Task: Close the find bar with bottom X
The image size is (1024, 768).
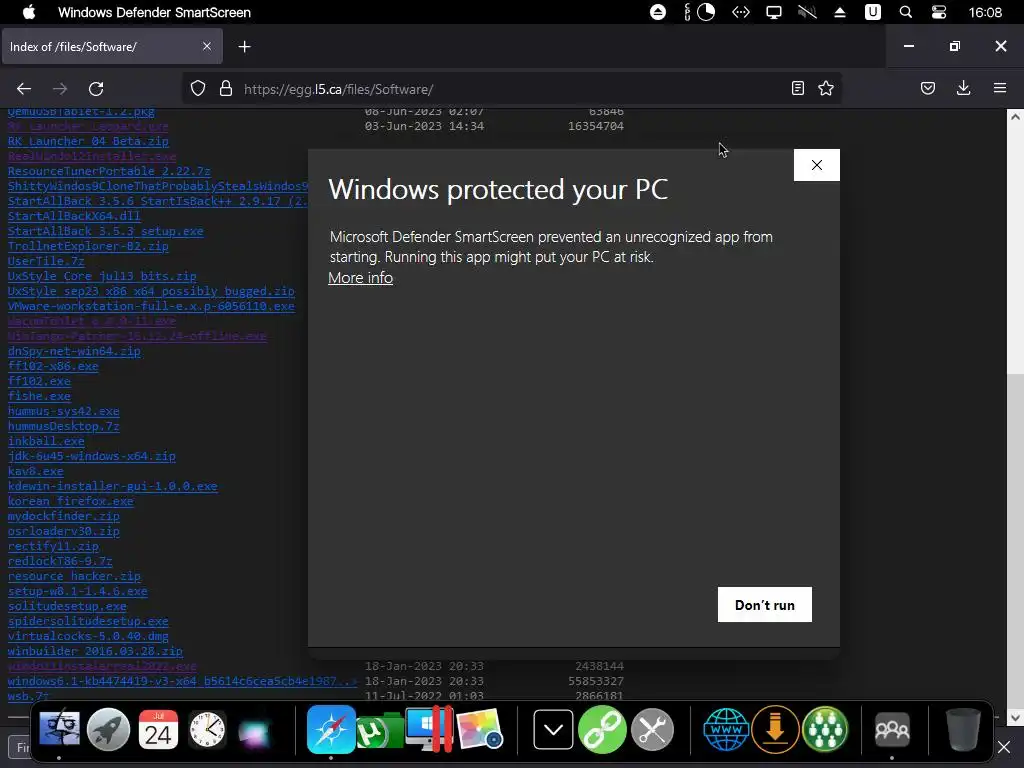Action: [x=1004, y=746]
